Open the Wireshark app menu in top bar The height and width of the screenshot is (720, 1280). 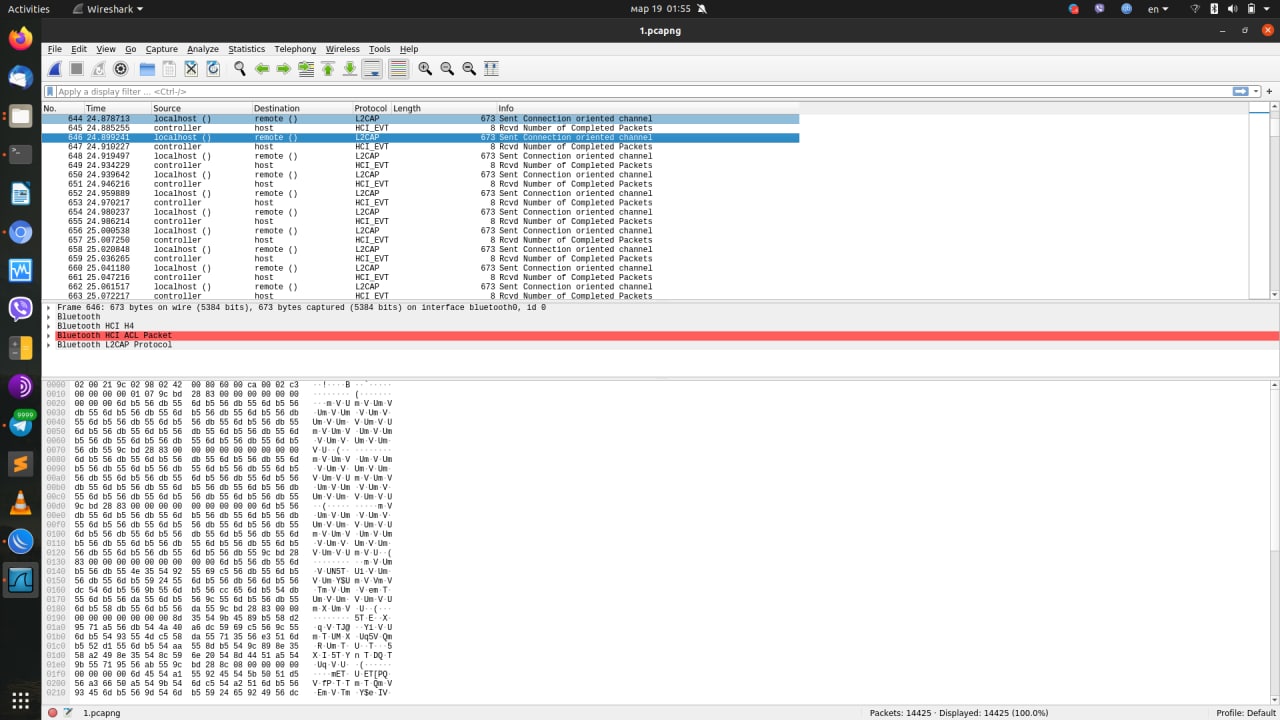coord(108,9)
